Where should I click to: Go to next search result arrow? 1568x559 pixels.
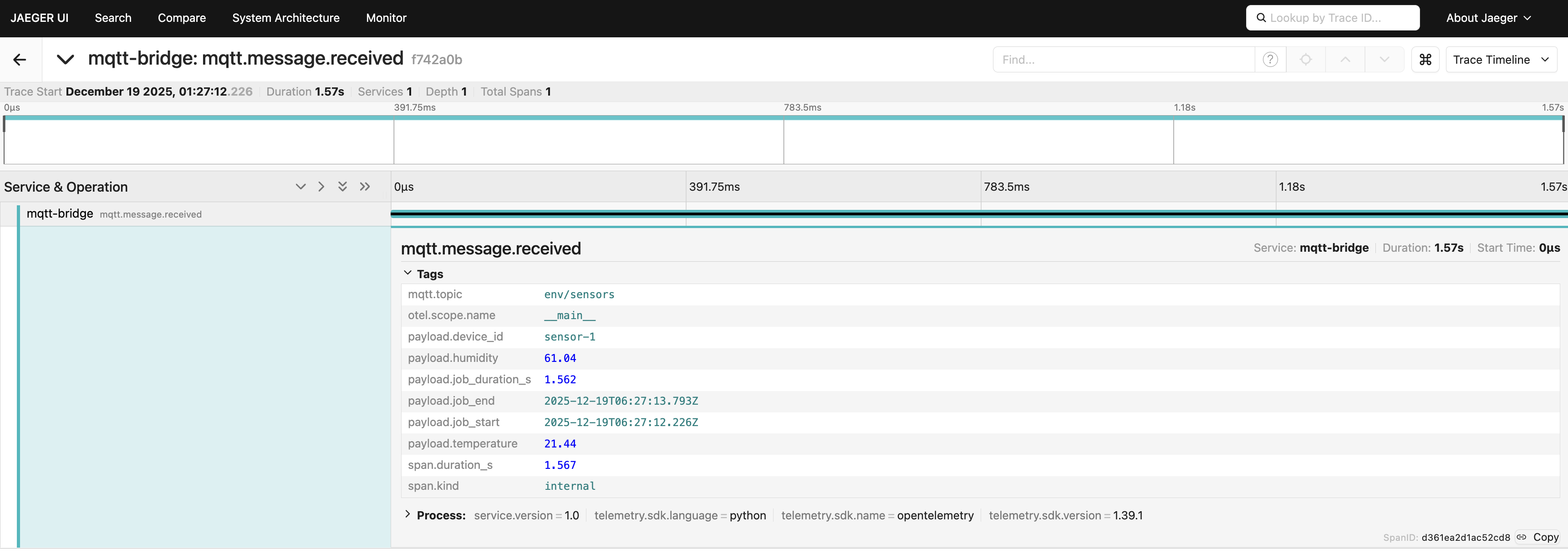pos(1384,60)
